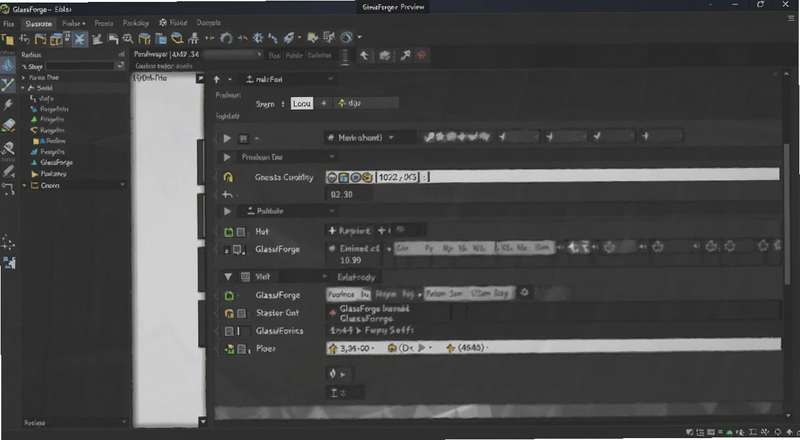The image size is (800, 440).
Task: Click the Gnests Cuality white value bar
Action: tap(553, 177)
